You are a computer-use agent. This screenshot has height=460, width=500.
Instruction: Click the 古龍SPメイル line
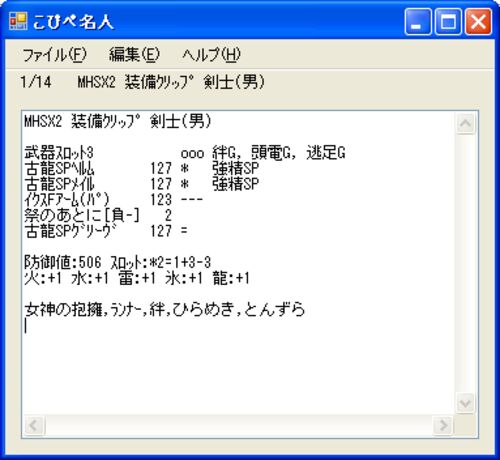pos(142,184)
